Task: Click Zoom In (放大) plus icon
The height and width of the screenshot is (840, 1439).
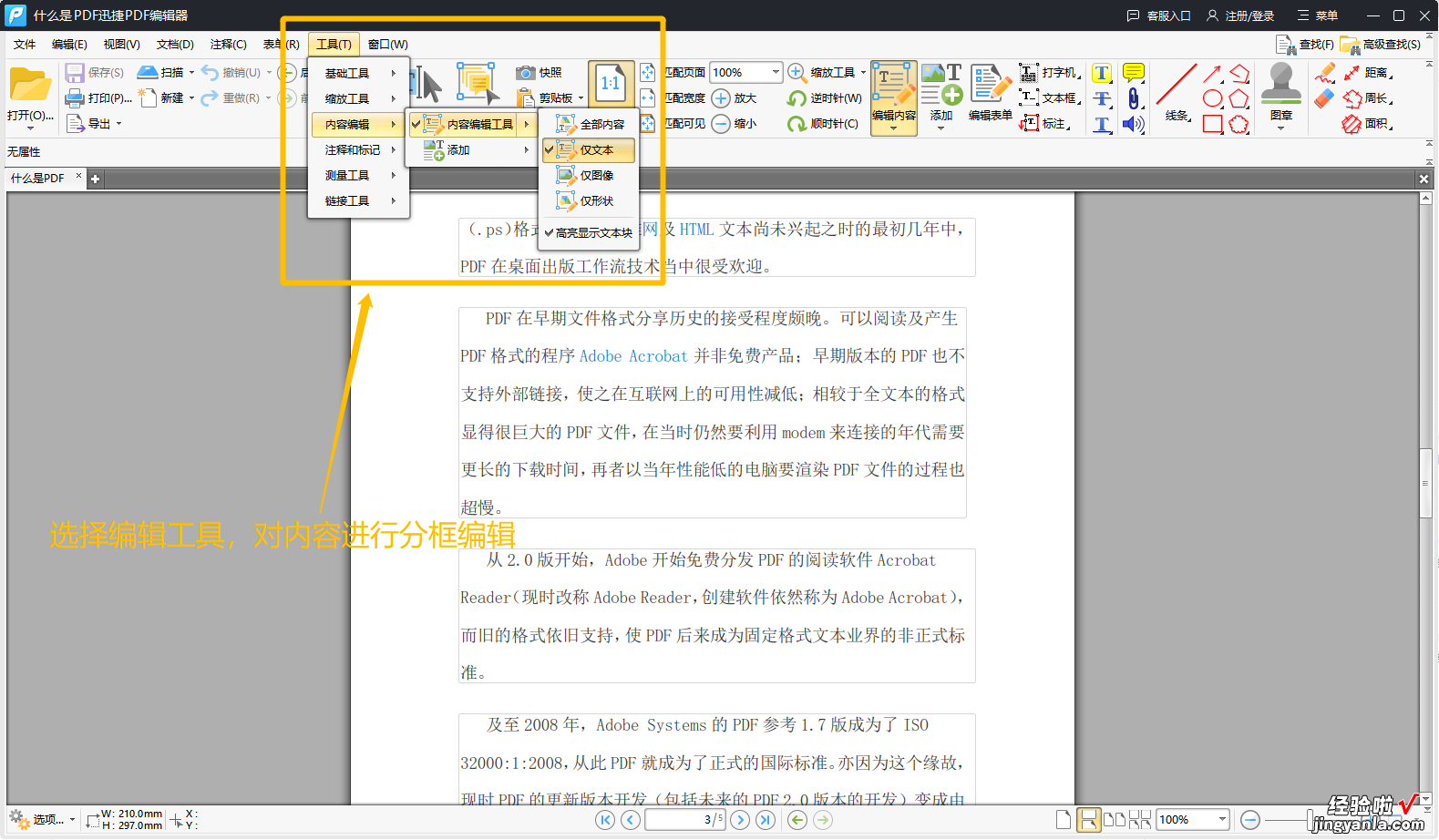Action: coord(721,97)
